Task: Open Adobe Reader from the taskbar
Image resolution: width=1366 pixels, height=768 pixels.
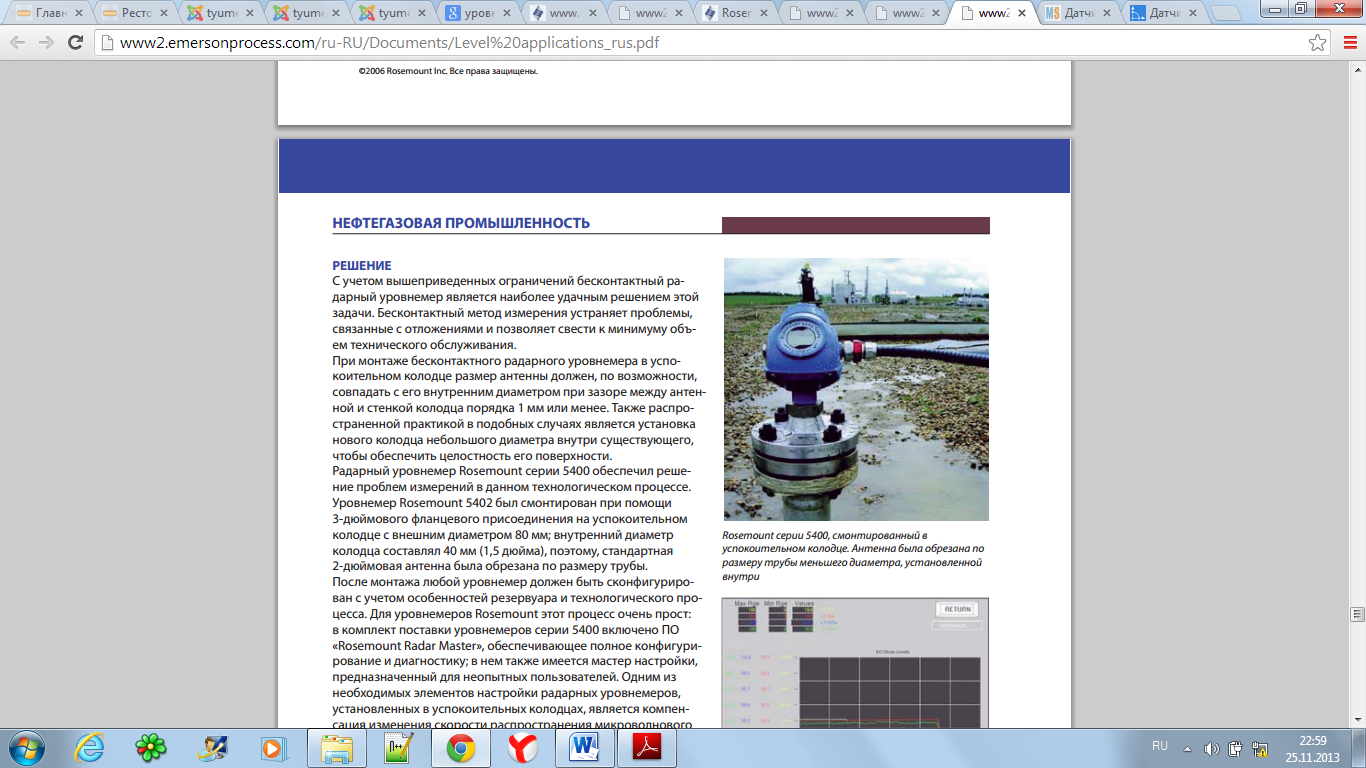Action: coord(647,747)
